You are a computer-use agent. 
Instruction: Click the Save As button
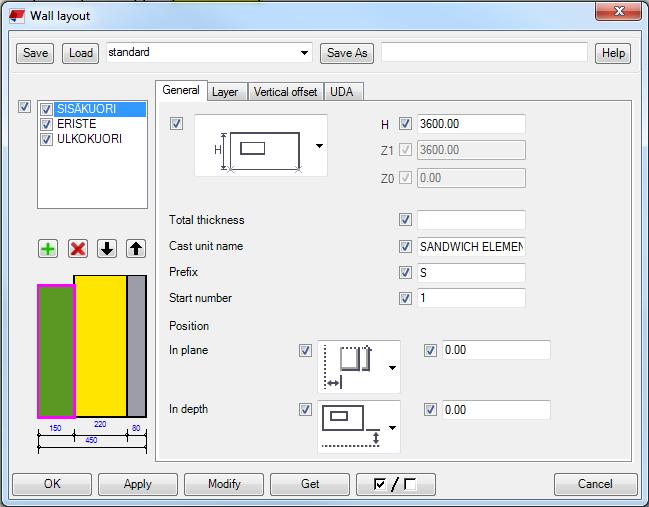point(347,53)
